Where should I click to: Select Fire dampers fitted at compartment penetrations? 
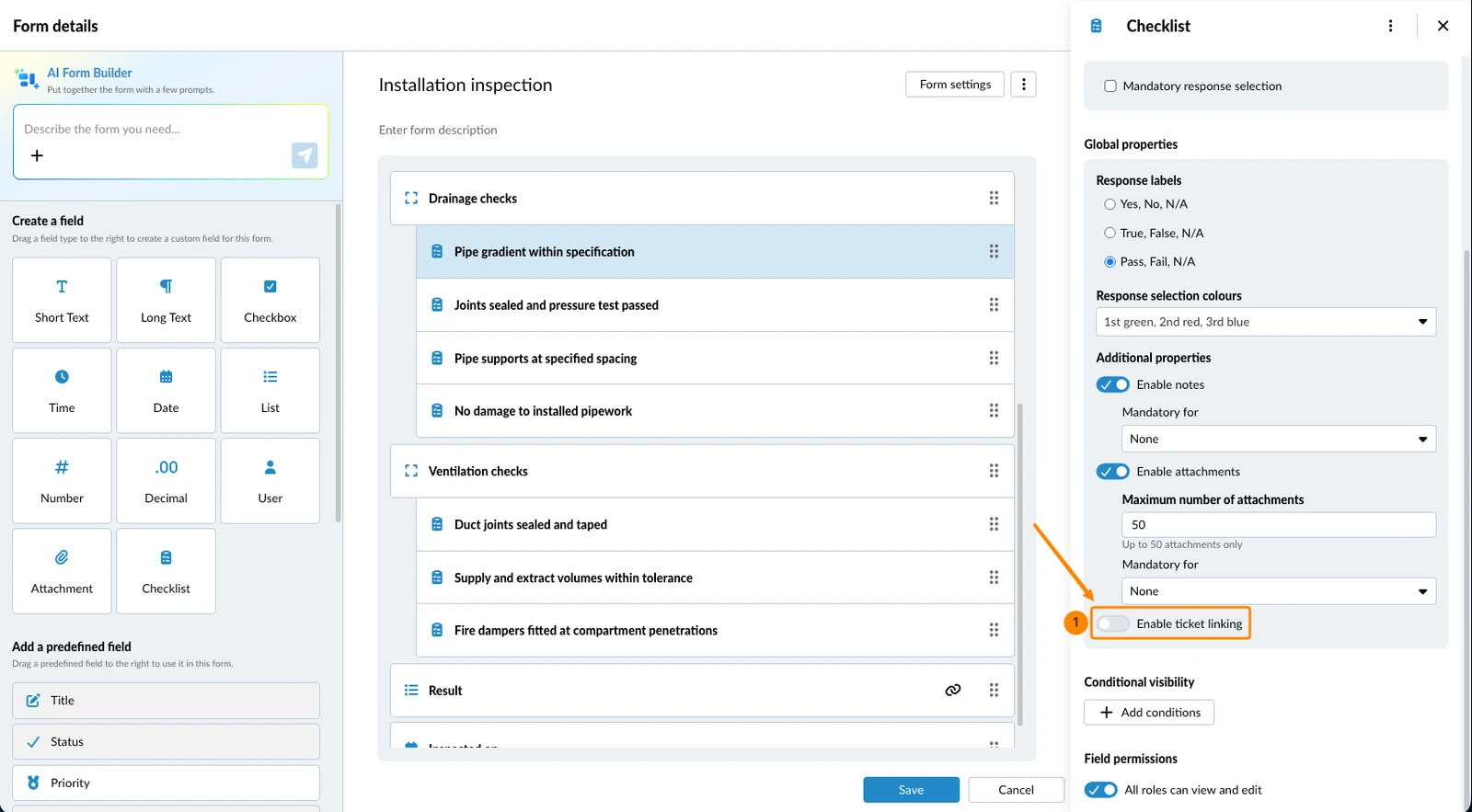tap(715, 630)
